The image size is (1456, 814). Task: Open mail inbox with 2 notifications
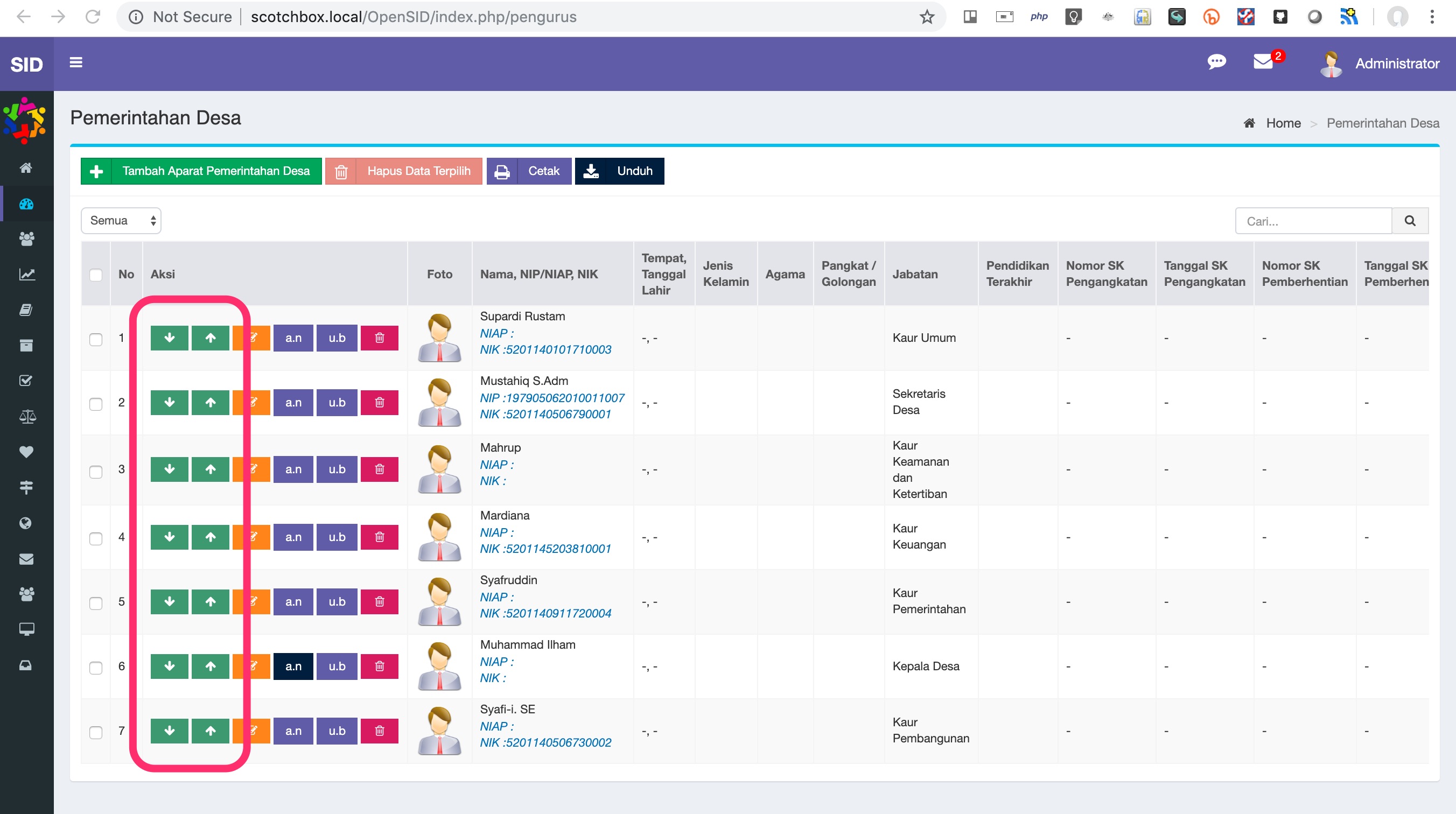1264,61
